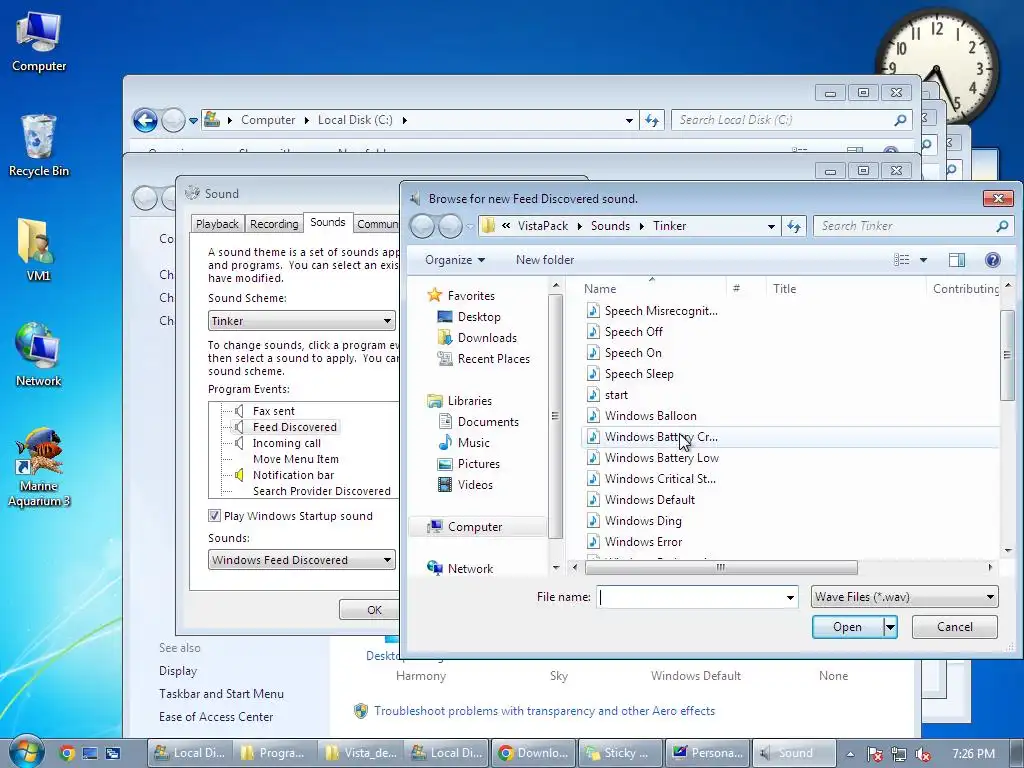Open the Troubleshoot problems with transparency link
Image resolution: width=1024 pixels, height=768 pixels.
point(544,711)
